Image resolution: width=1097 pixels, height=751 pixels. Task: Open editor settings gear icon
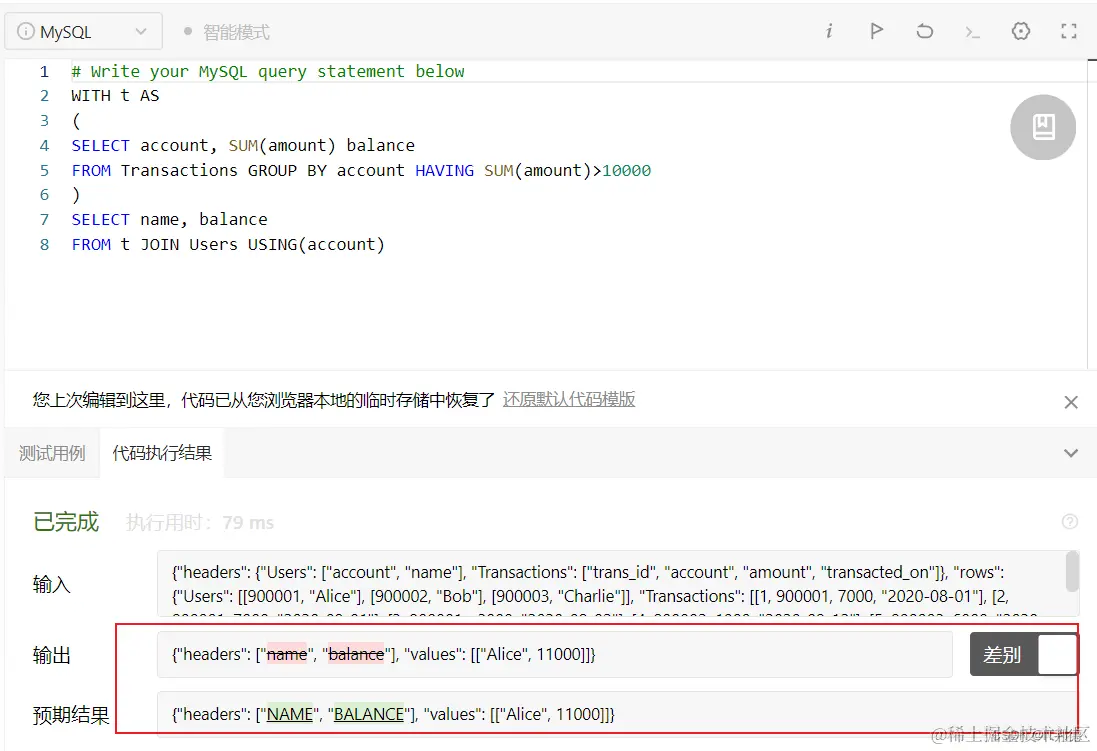(1021, 31)
